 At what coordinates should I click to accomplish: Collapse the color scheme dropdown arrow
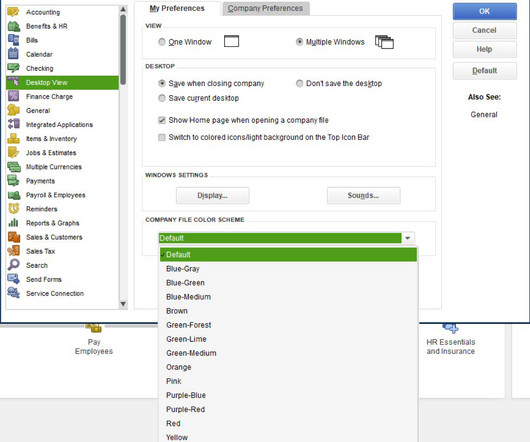[408, 238]
